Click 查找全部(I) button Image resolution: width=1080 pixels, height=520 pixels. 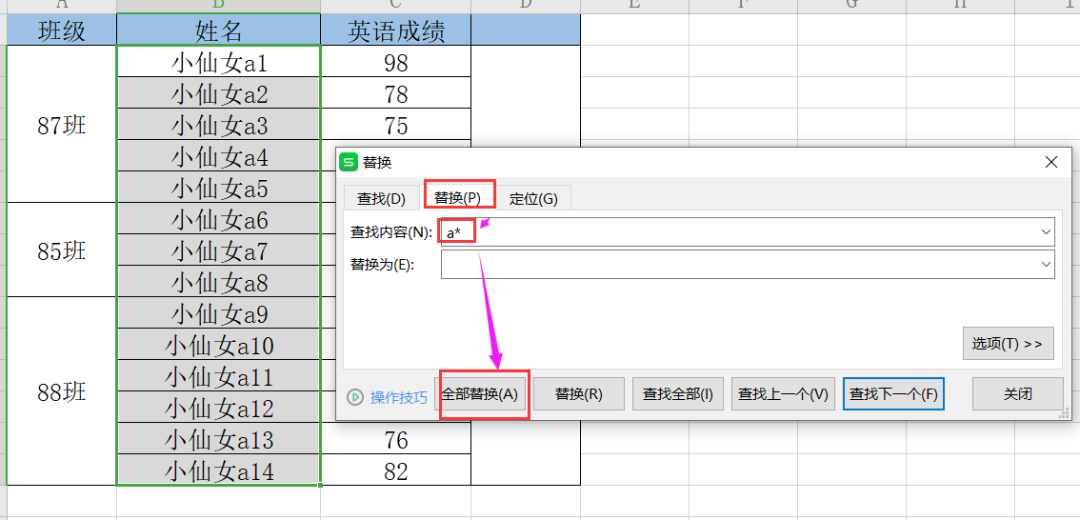click(677, 394)
